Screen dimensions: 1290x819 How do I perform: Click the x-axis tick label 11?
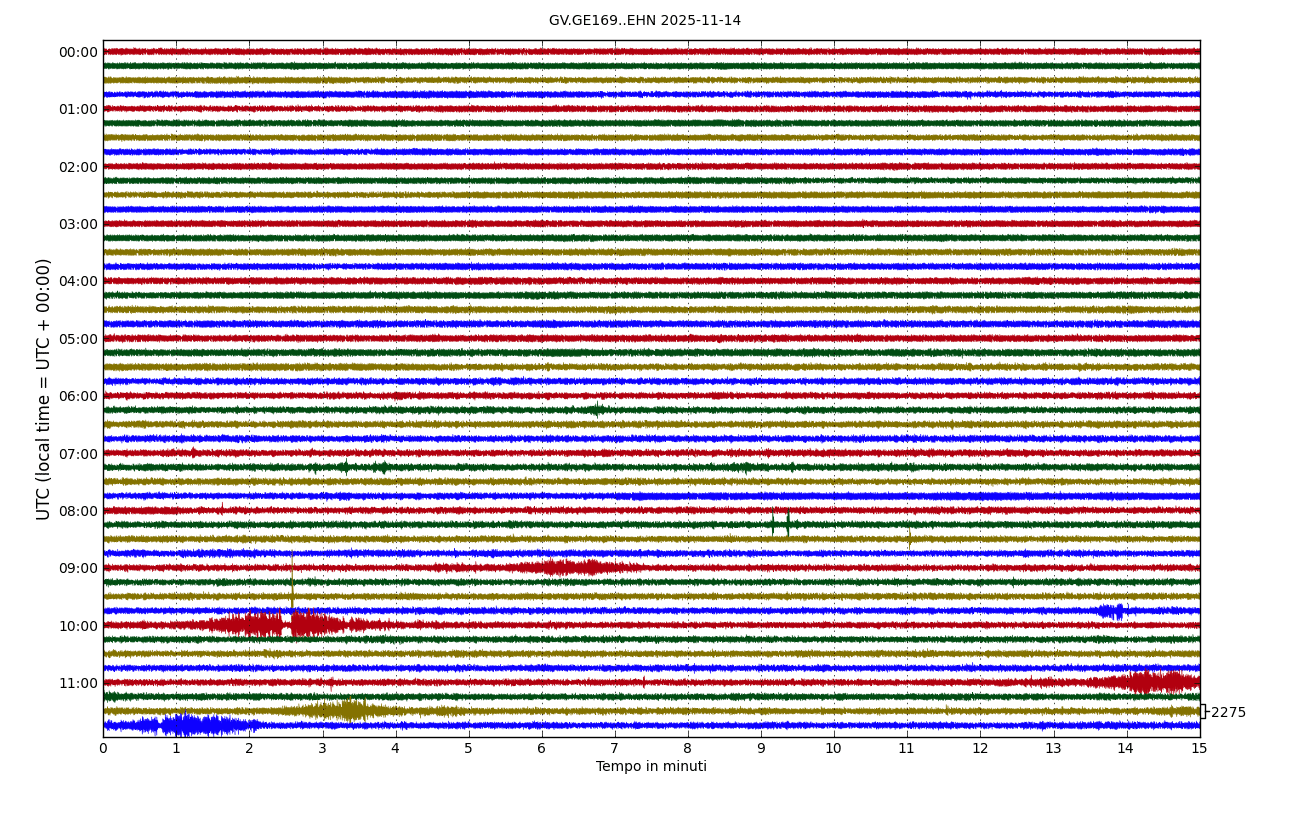point(906,749)
